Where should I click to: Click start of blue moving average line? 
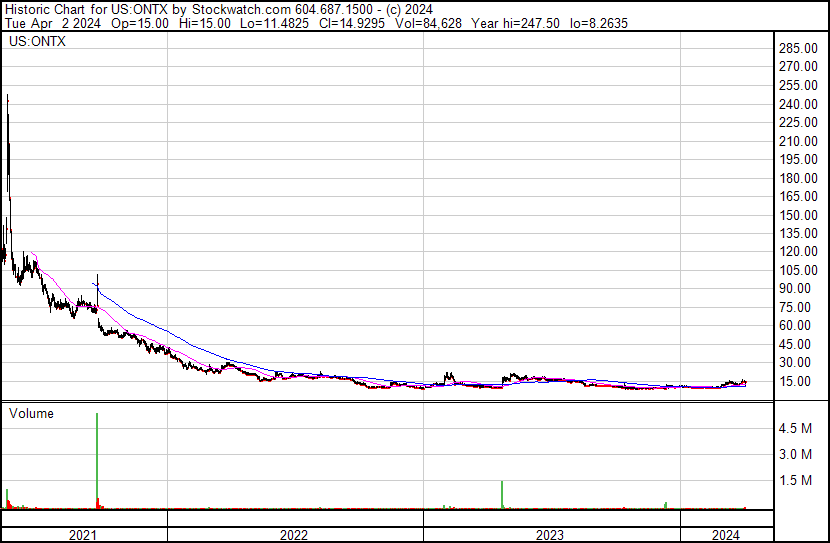pyautogui.click(x=93, y=284)
